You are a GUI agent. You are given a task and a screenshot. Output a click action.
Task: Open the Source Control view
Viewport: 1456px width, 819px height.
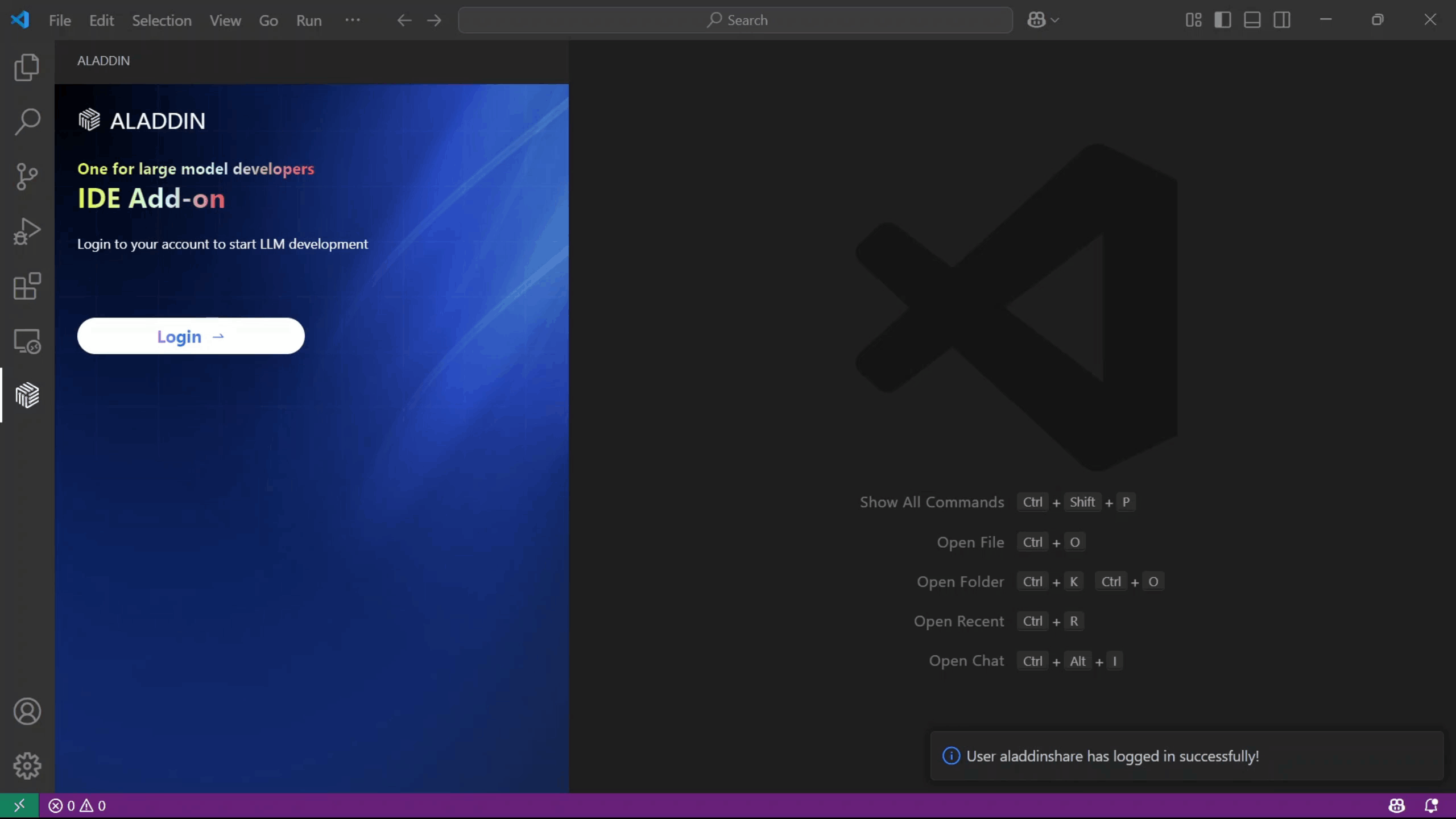(27, 176)
